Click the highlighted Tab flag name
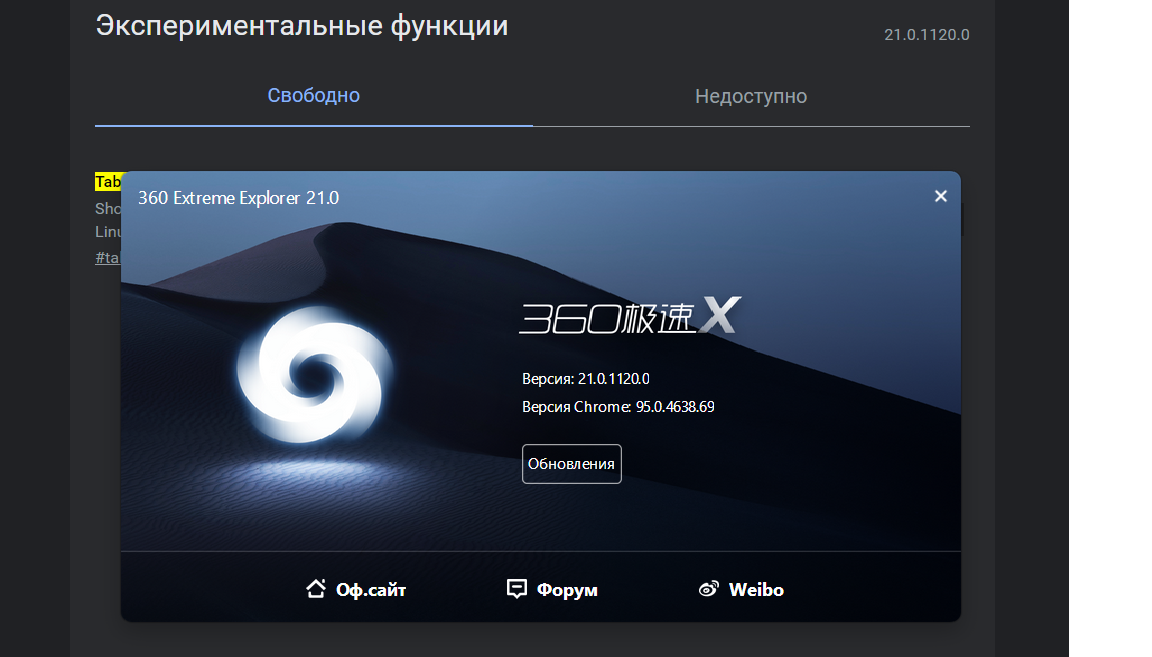 [x=108, y=182]
